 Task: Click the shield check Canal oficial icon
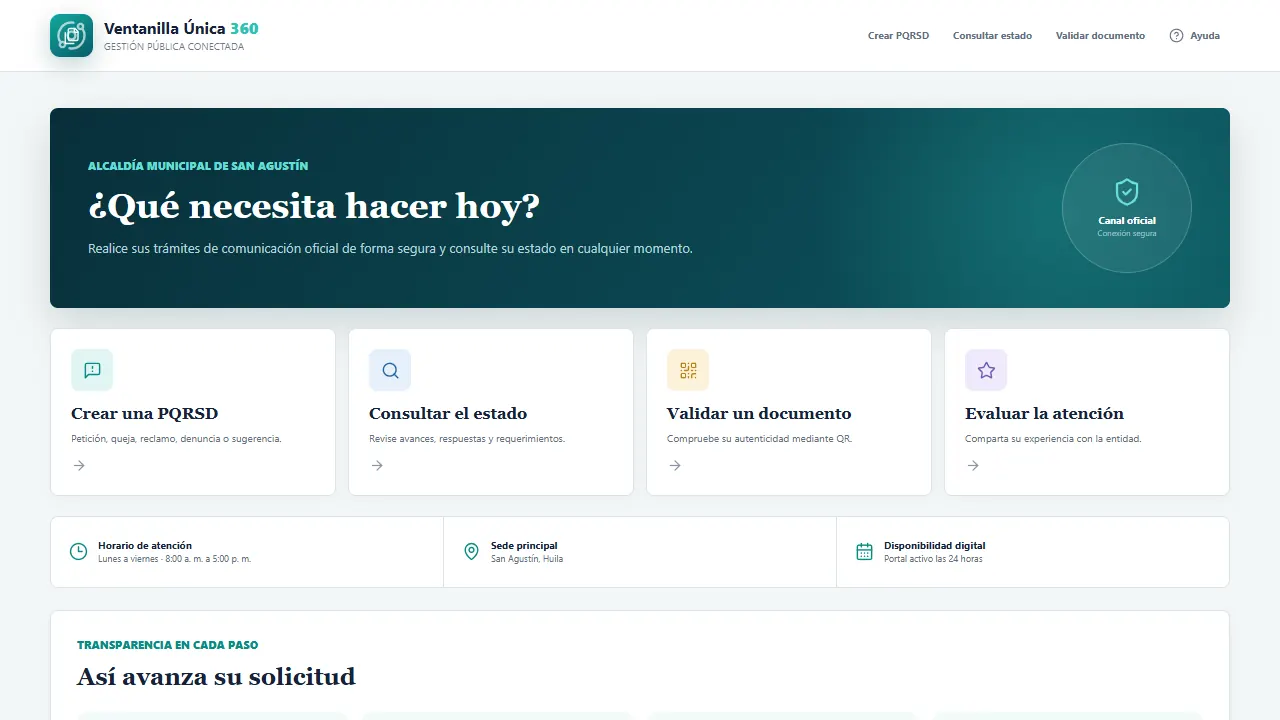click(1127, 191)
